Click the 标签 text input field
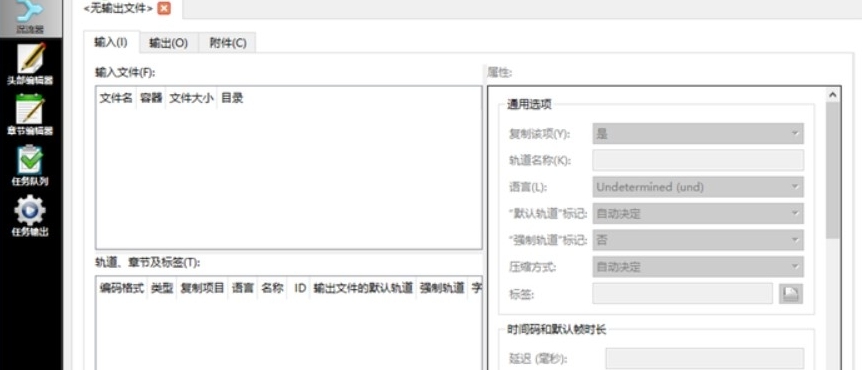The height and width of the screenshot is (370, 862). click(x=683, y=294)
